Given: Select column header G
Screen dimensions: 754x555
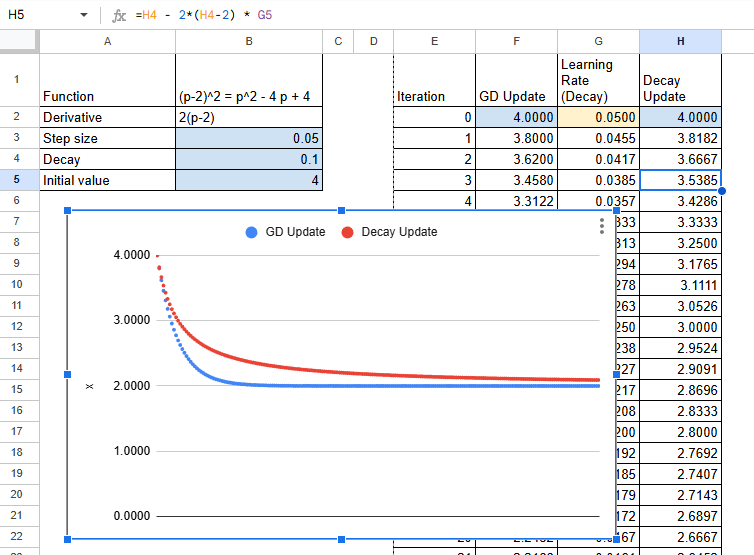Looking at the screenshot, I should 598,41.
